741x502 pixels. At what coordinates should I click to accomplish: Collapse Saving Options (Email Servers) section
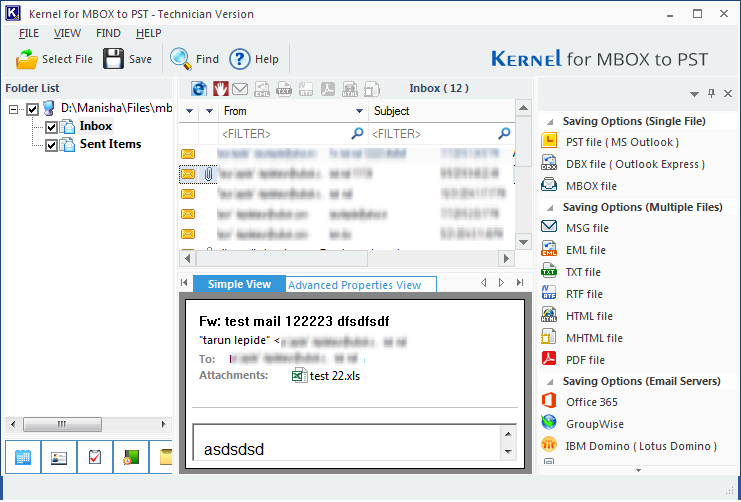point(550,382)
